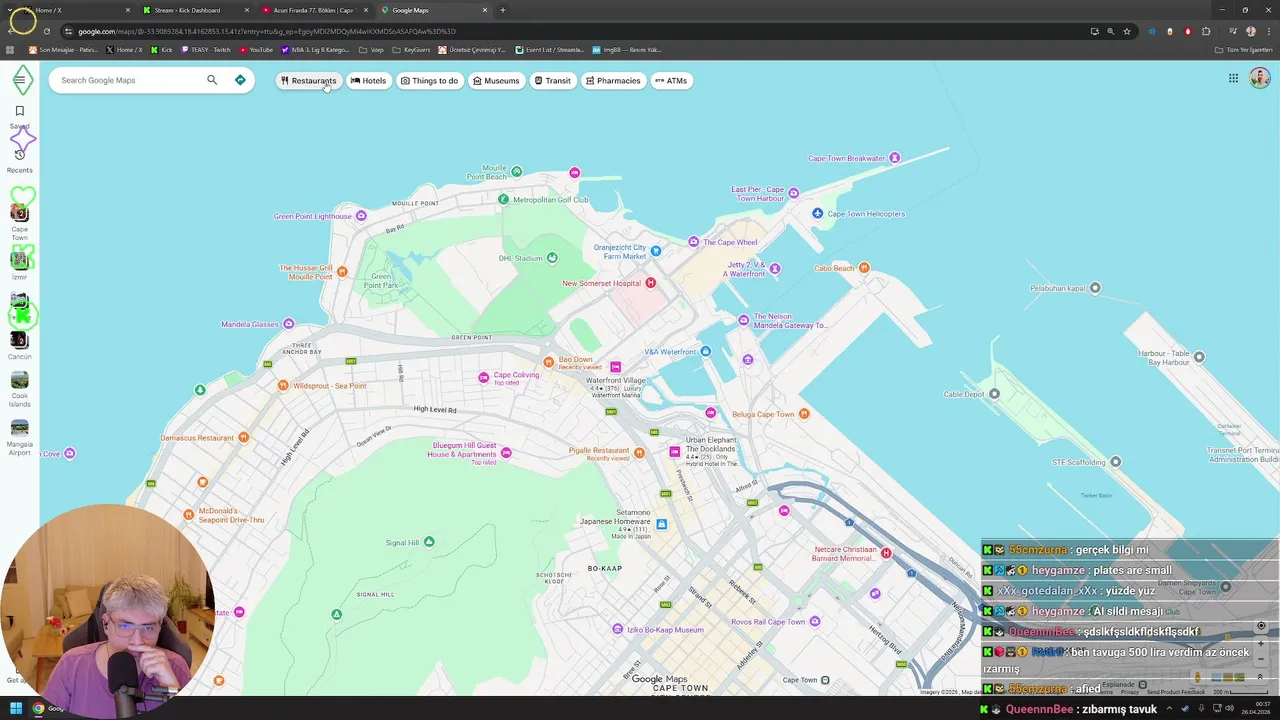This screenshot has height=720, width=1280.
Task: Open Directions via blue arrow icon
Action: [240, 80]
